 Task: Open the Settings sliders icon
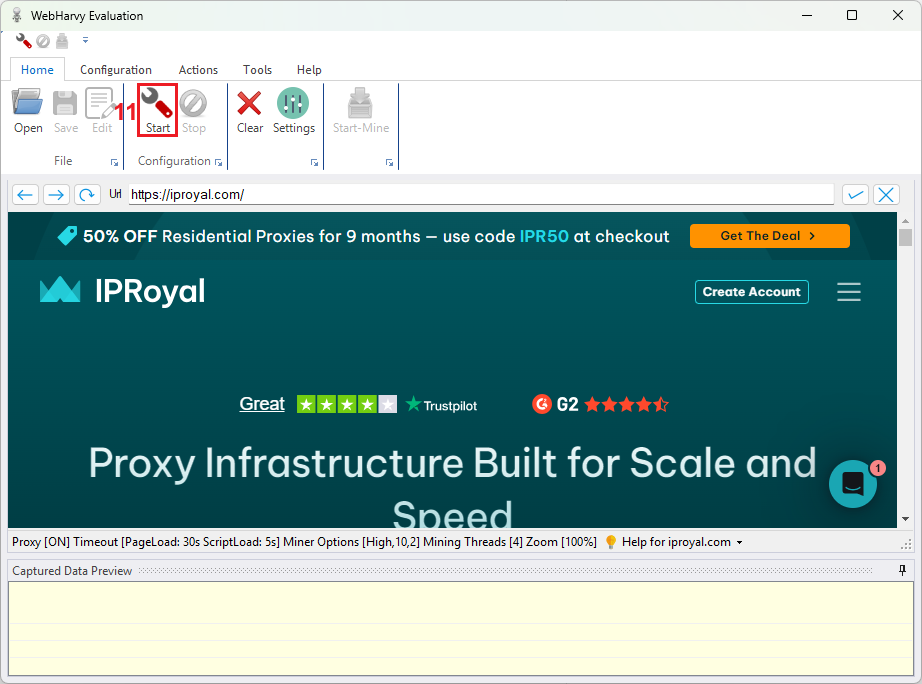pos(293,109)
